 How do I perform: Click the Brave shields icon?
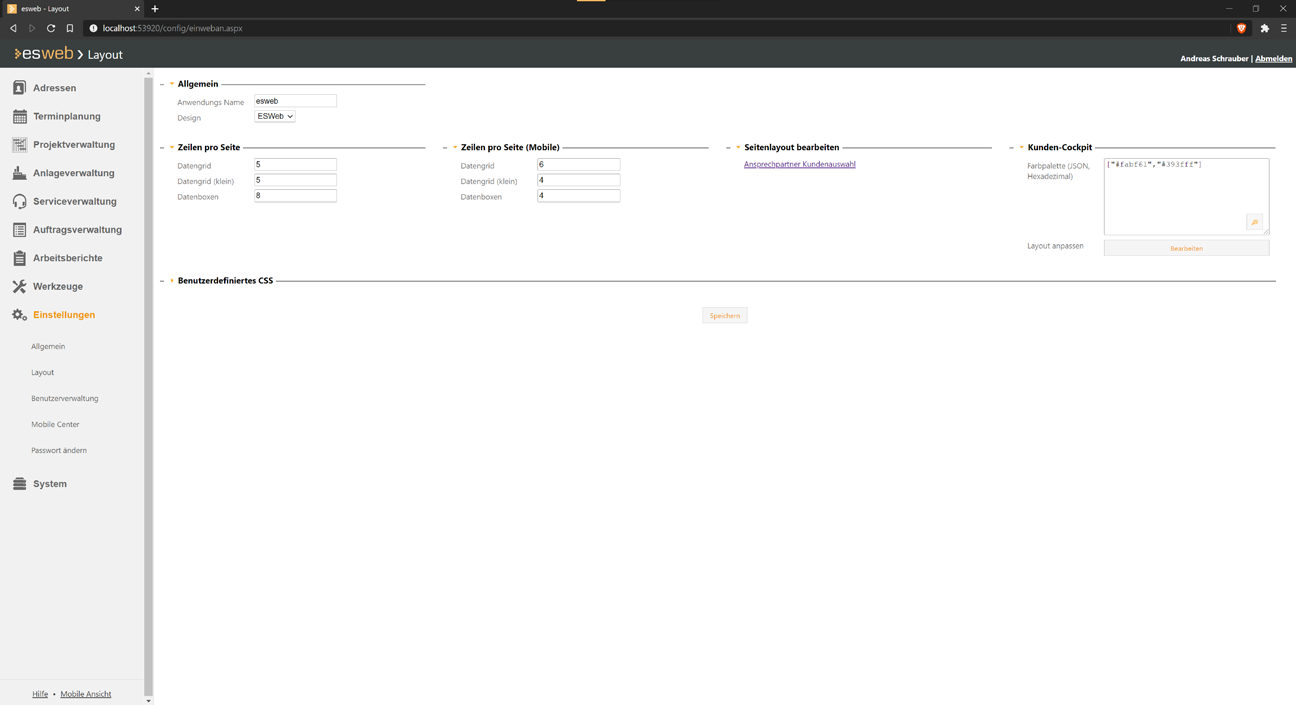point(1241,28)
